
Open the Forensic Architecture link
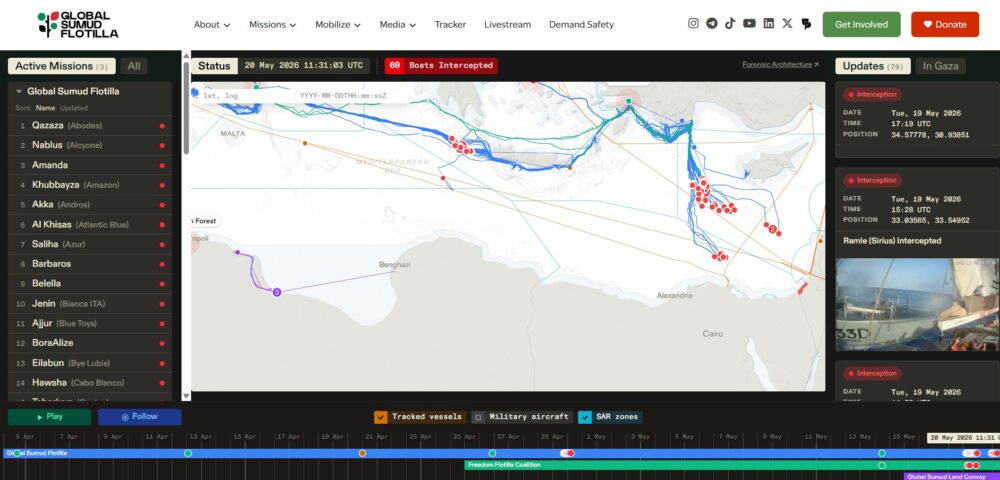coord(780,65)
